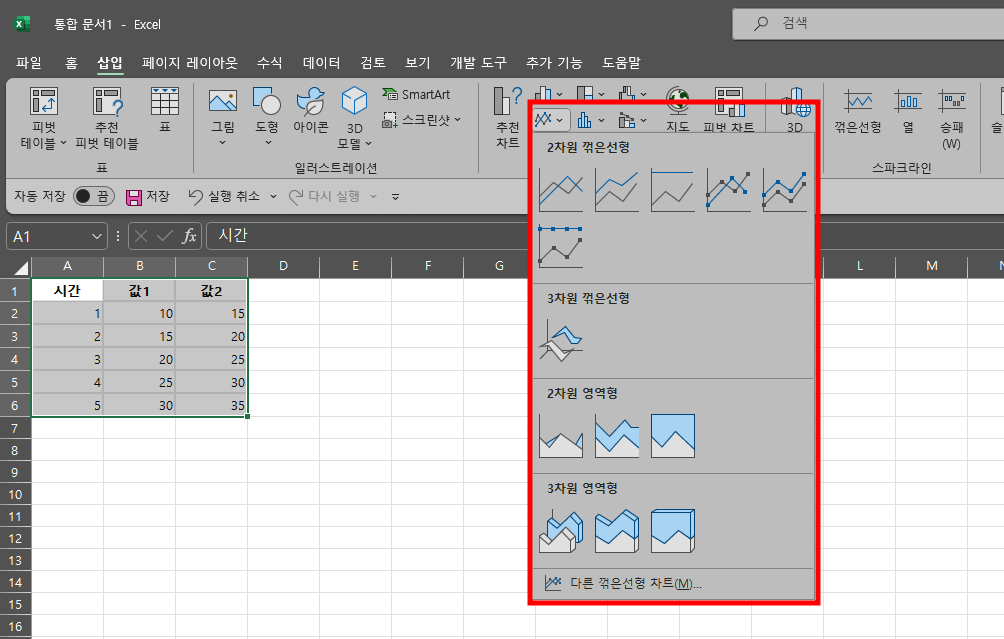1004x639 pixels.
Task: Click cell B1 containing 값1
Action: tap(140, 291)
